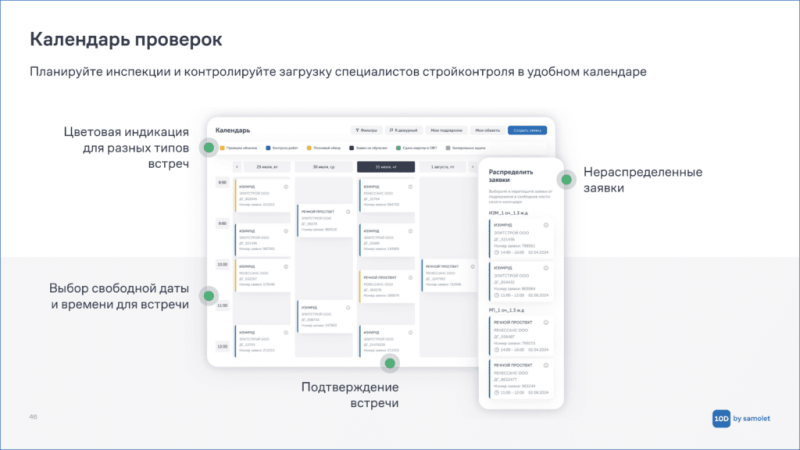
Task: Select the 29 июля, вт date header
Action: tap(267, 167)
